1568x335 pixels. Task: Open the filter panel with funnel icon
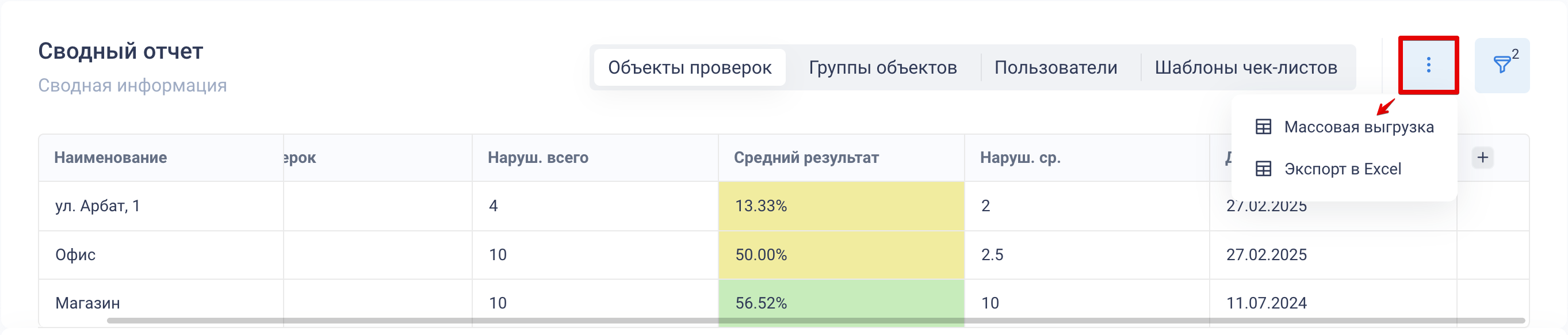[x=1502, y=65]
